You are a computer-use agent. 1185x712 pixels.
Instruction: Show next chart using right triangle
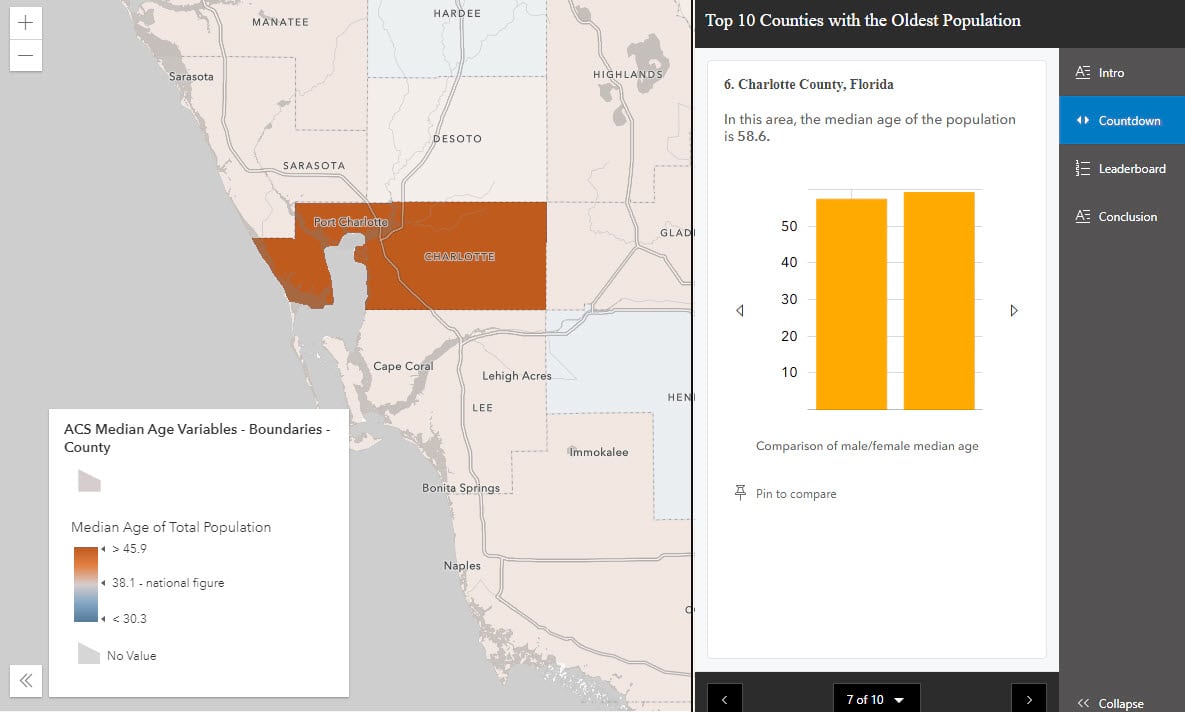click(x=1014, y=311)
